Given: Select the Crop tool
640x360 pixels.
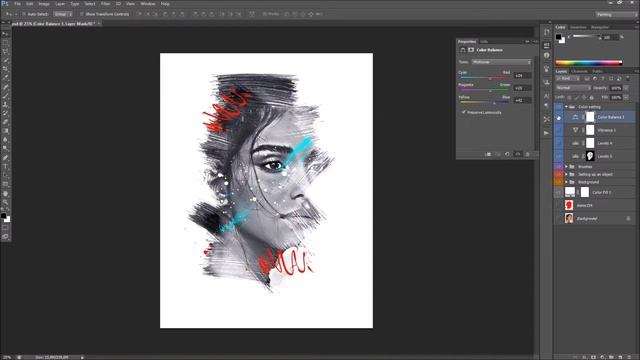Looking at the screenshot, I should coord(5,69).
